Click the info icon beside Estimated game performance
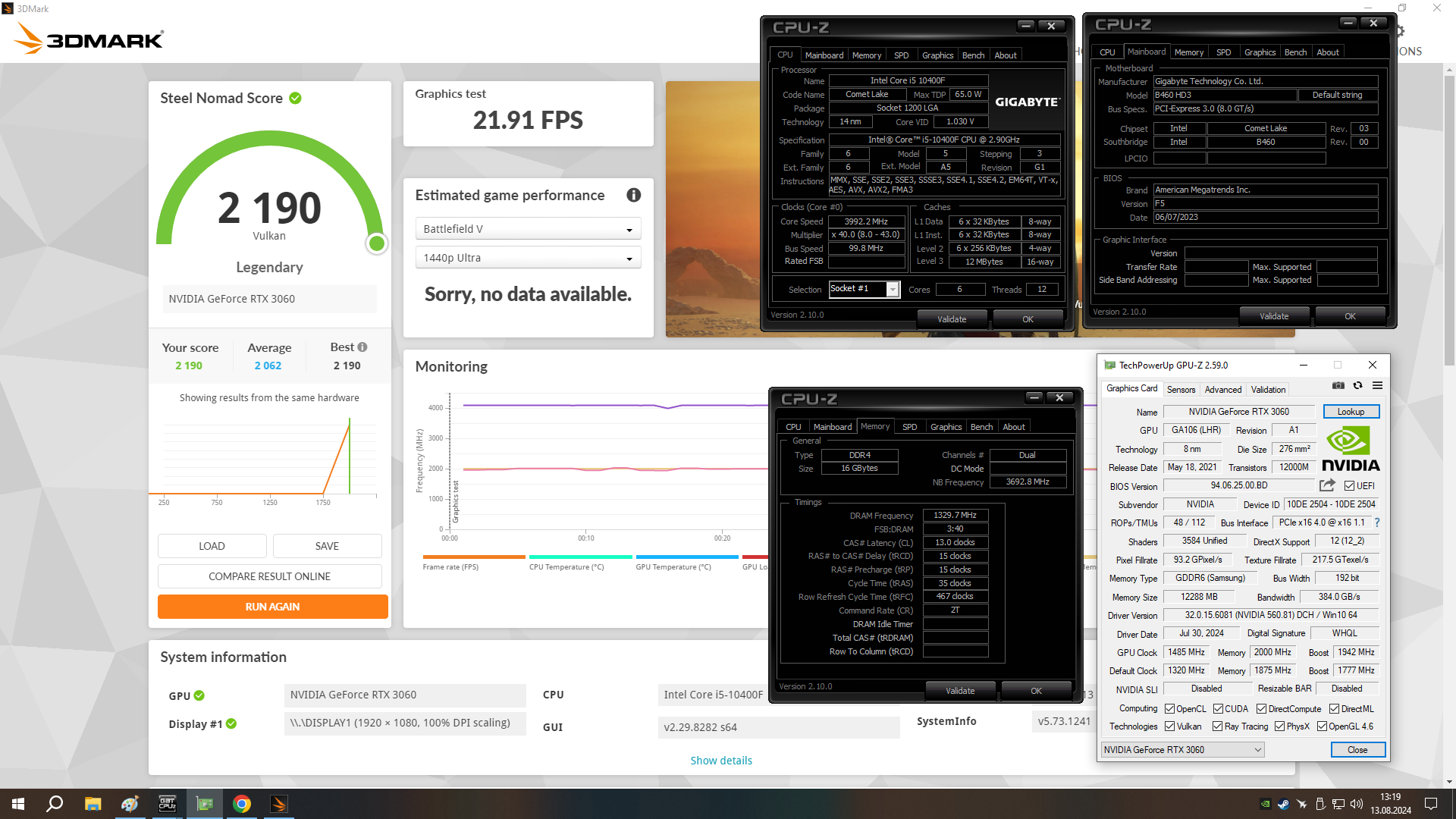Viewport: 1456px width, 819px height. [x=633, y=195]
